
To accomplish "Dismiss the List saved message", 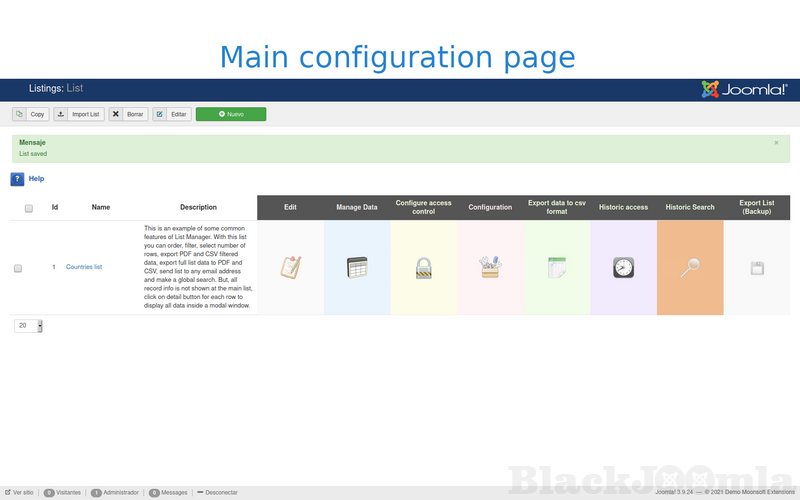I will 776,143.
